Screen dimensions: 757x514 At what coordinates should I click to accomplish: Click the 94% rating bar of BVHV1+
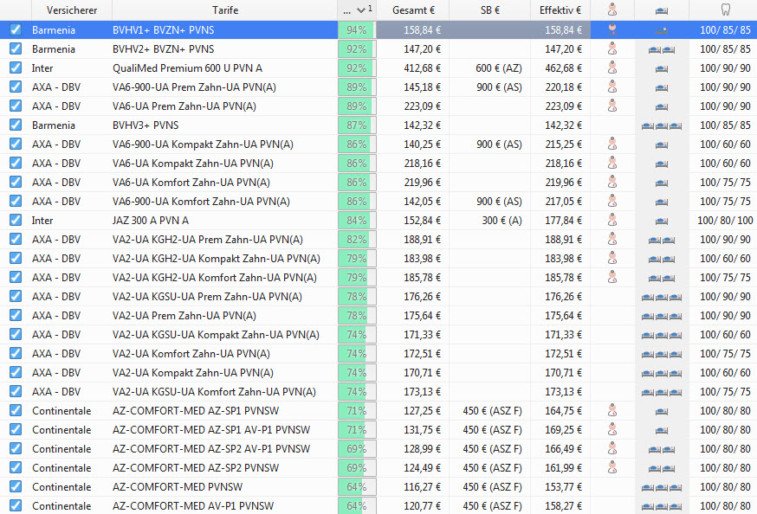(x=357, y=30)
